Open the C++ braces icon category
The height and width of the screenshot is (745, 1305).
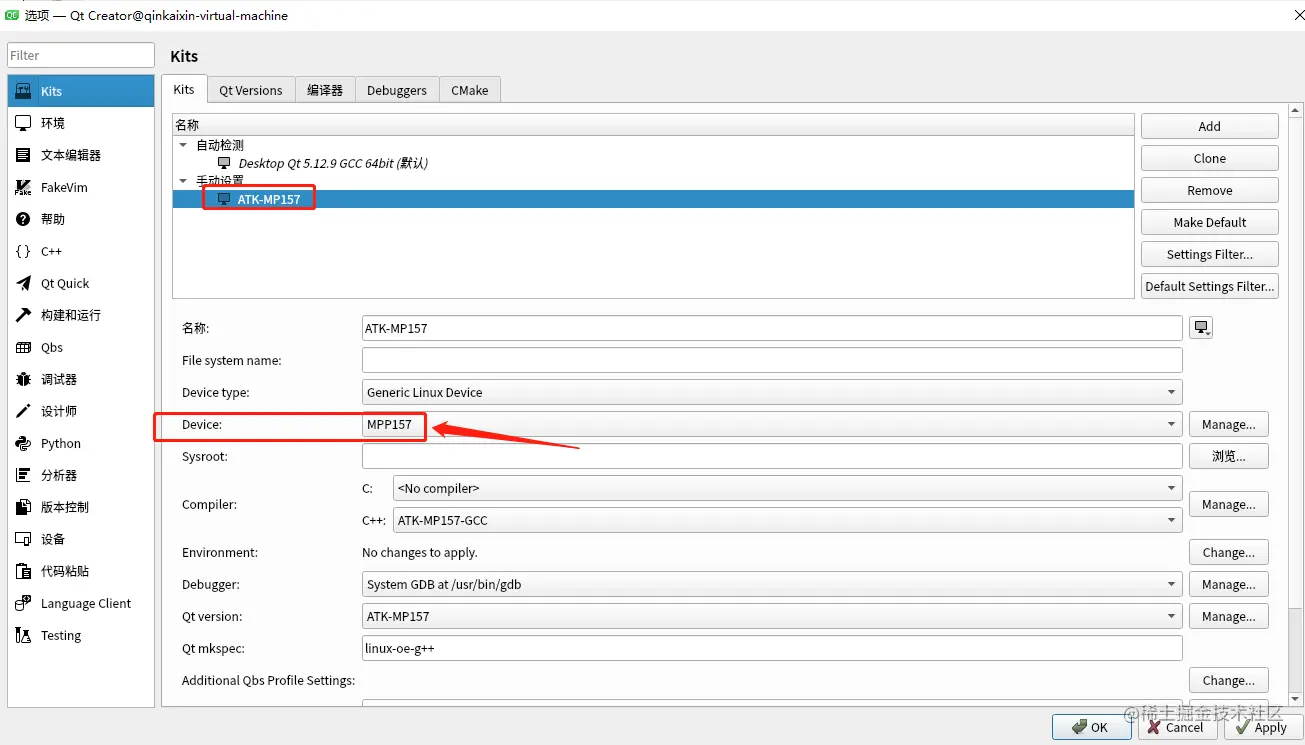pos(23,251)
